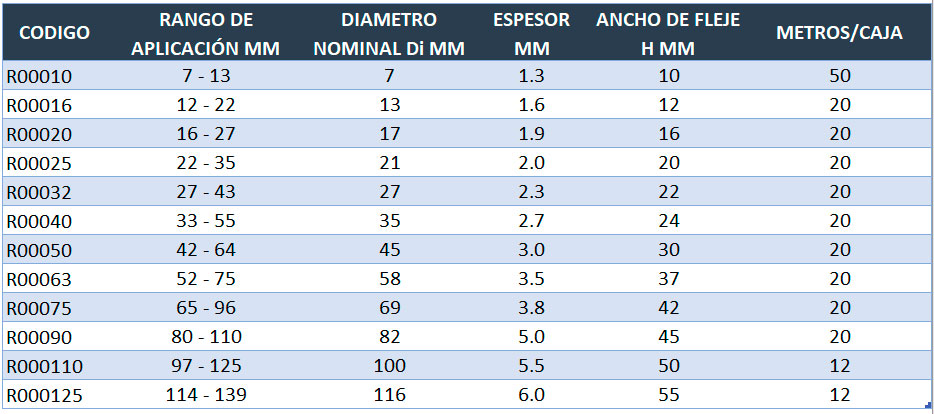Click the range cell 16 - 27

(x=204, y=134)
